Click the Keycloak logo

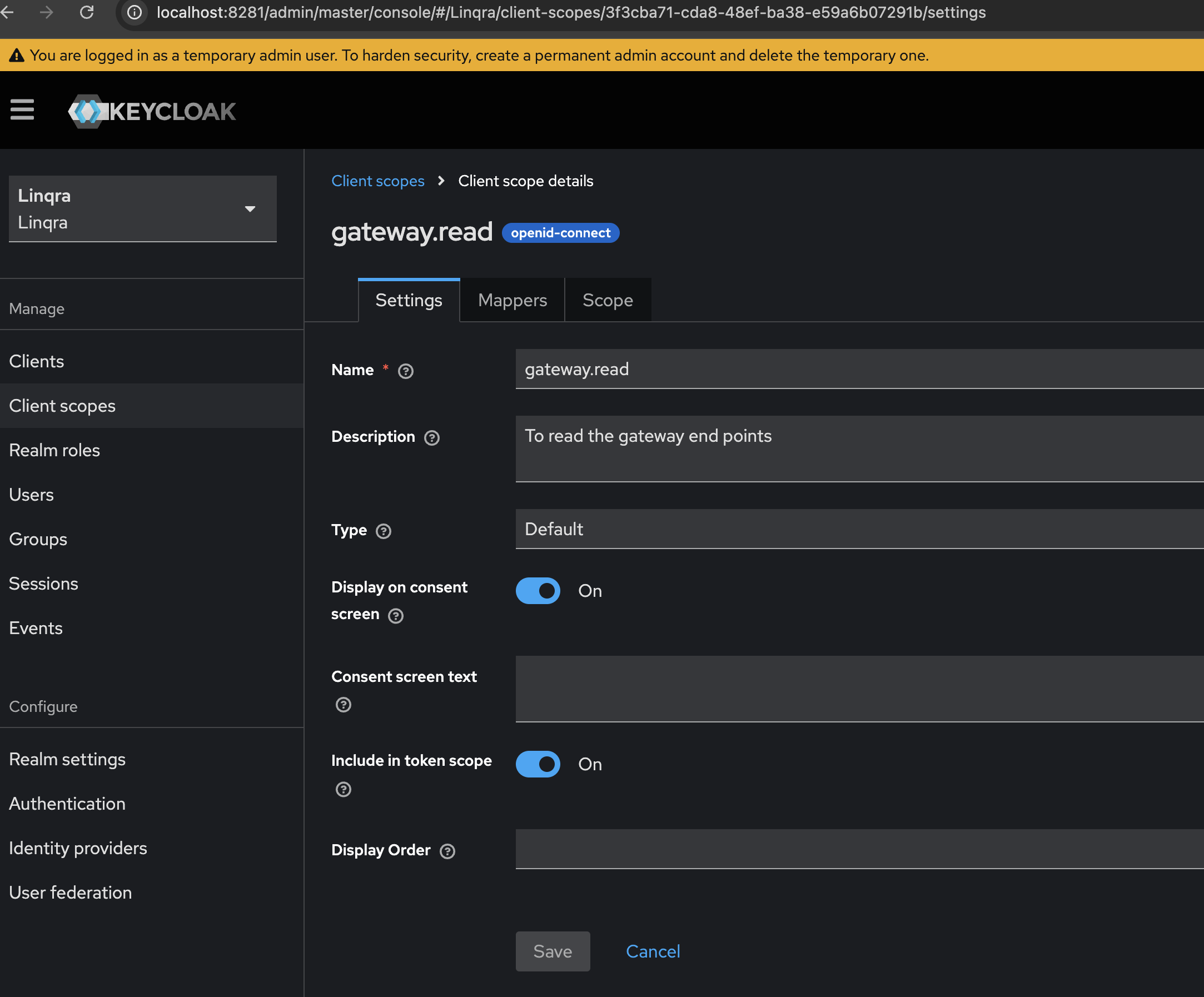coord(152,111)
